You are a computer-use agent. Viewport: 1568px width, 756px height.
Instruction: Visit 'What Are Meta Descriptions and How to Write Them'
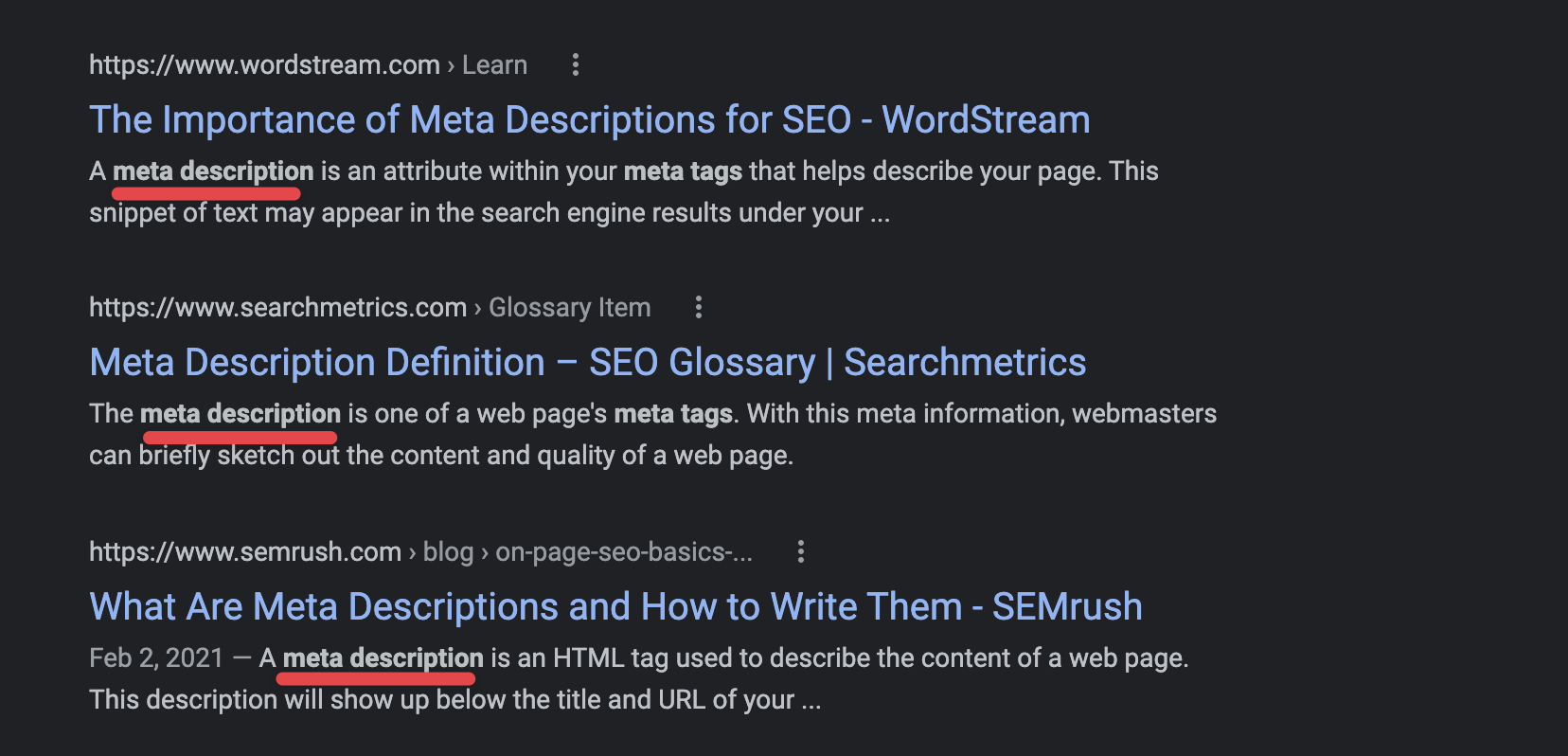click(x=615, y=606)
